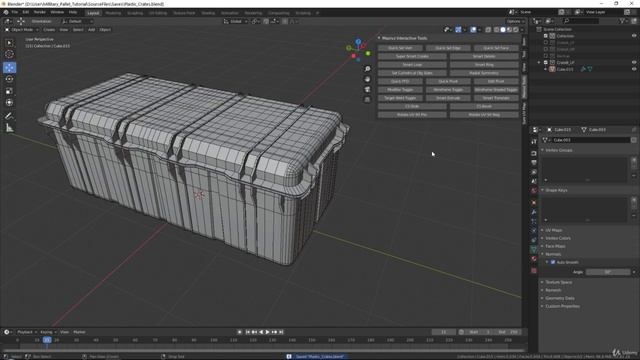Viewport: 640px width, 360px height.
Task: Hide the Cube.015 parent collection eye icon
Action: 634,62
